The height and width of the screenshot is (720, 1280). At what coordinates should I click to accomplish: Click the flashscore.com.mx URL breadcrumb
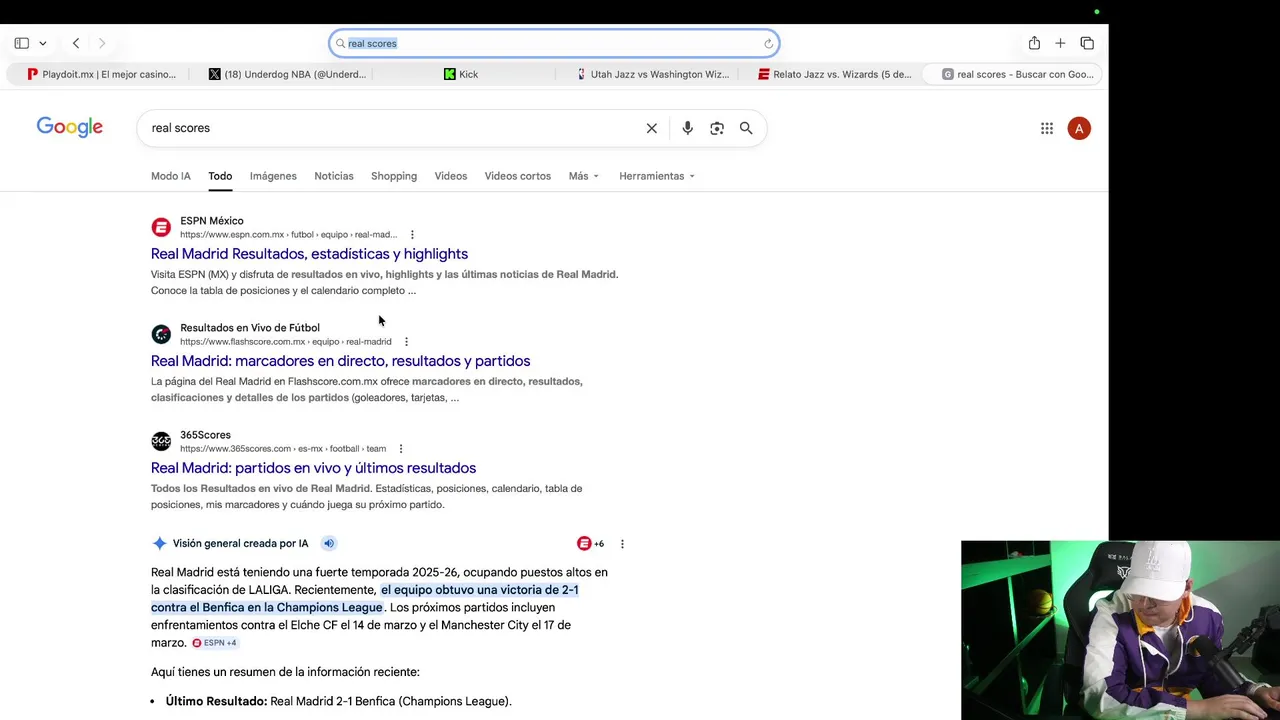point(285,342)
